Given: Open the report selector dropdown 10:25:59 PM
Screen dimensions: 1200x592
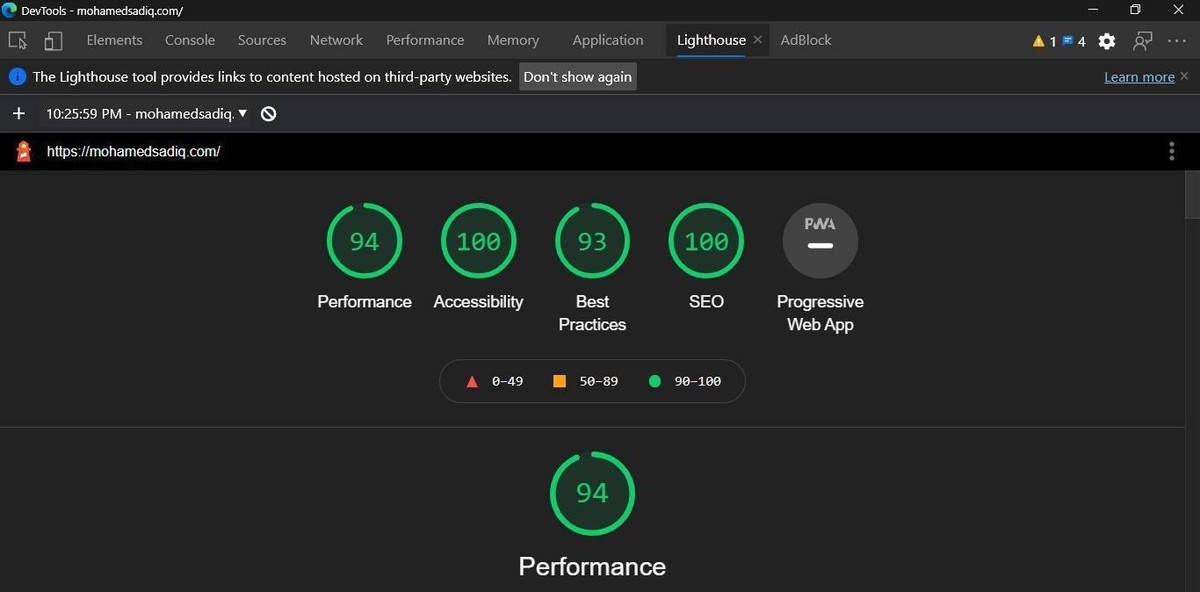Looking at the screenshot, I should pyautogui.click(x=146, y=114).
